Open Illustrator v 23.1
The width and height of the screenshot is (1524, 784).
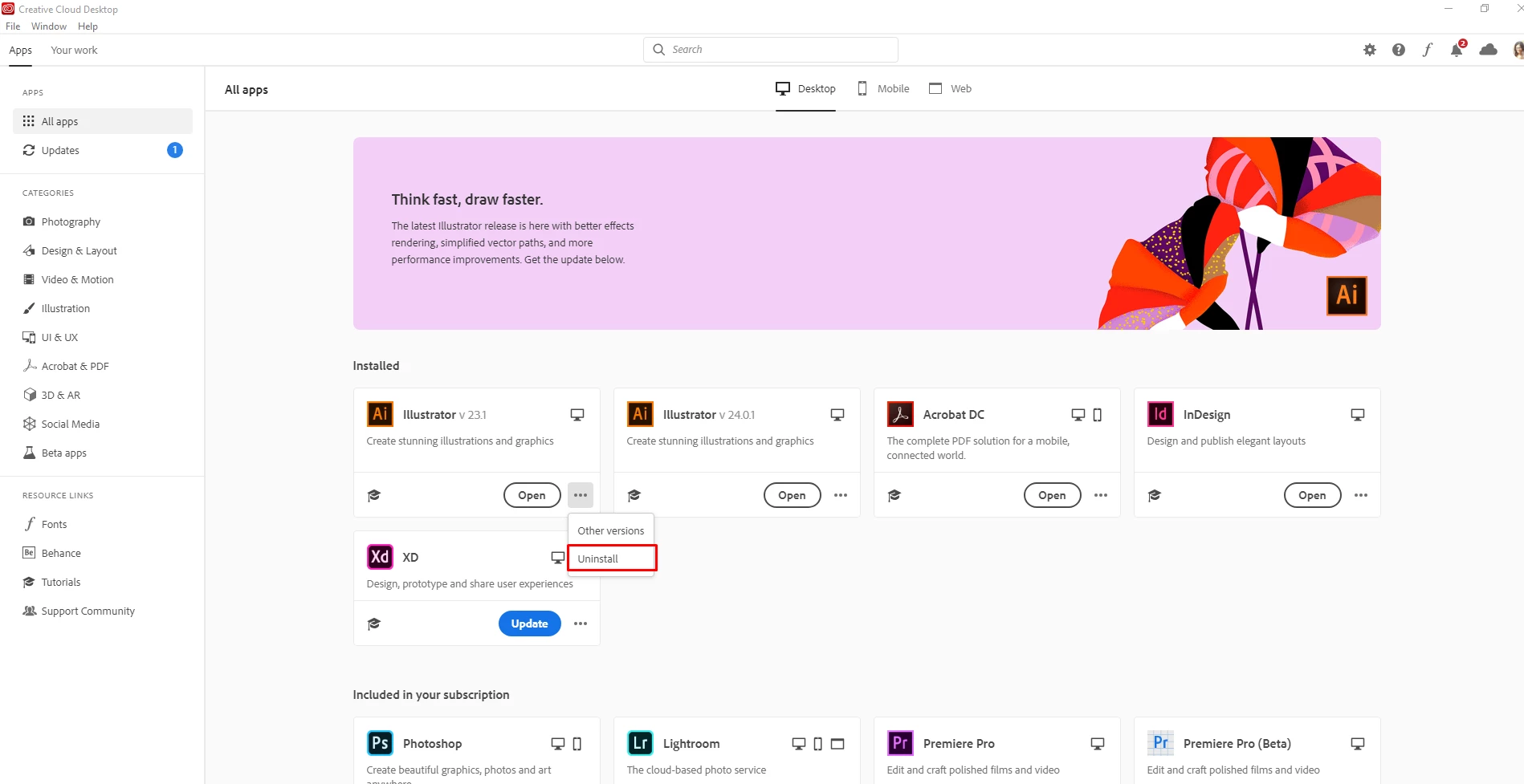(532, 495)
